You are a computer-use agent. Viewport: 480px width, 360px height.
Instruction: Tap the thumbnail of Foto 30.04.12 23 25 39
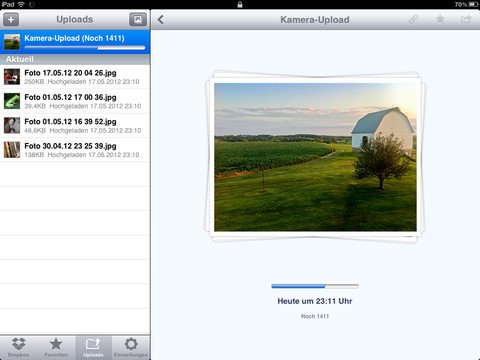12,150
